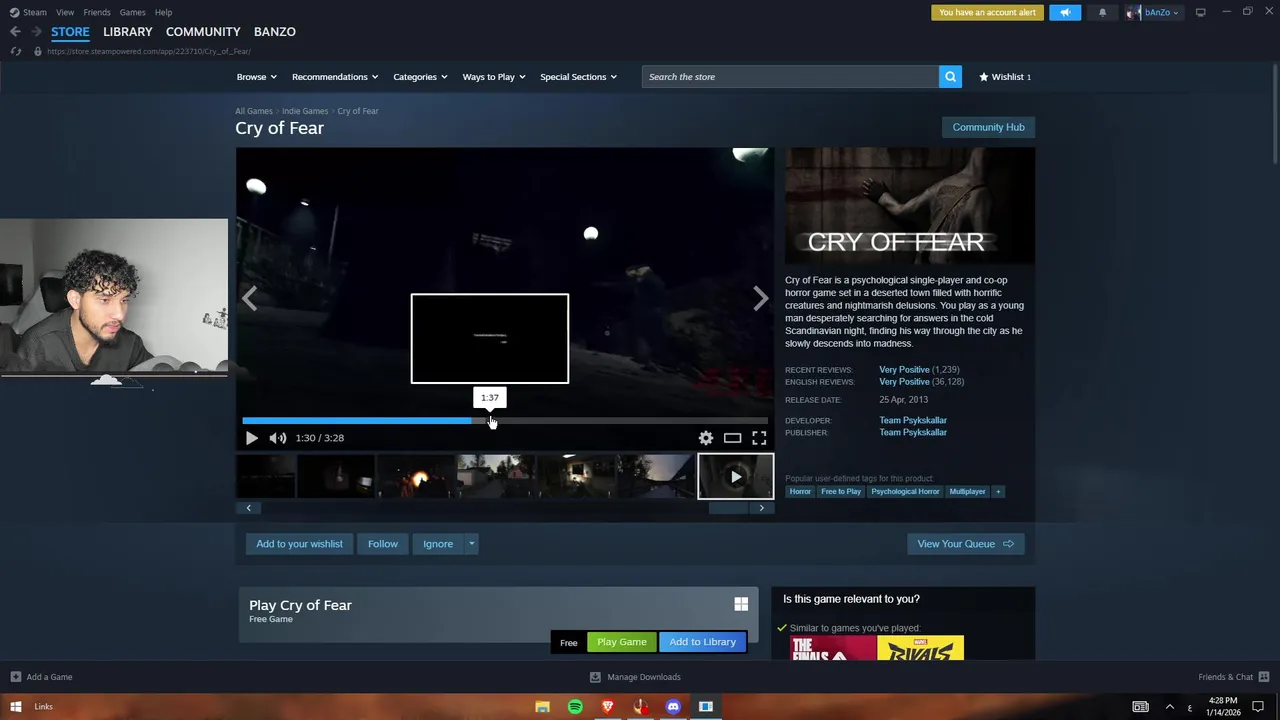Switch to Big Picture mode icon
This screenshot has height=720, width=1280.
[1200, 12]
